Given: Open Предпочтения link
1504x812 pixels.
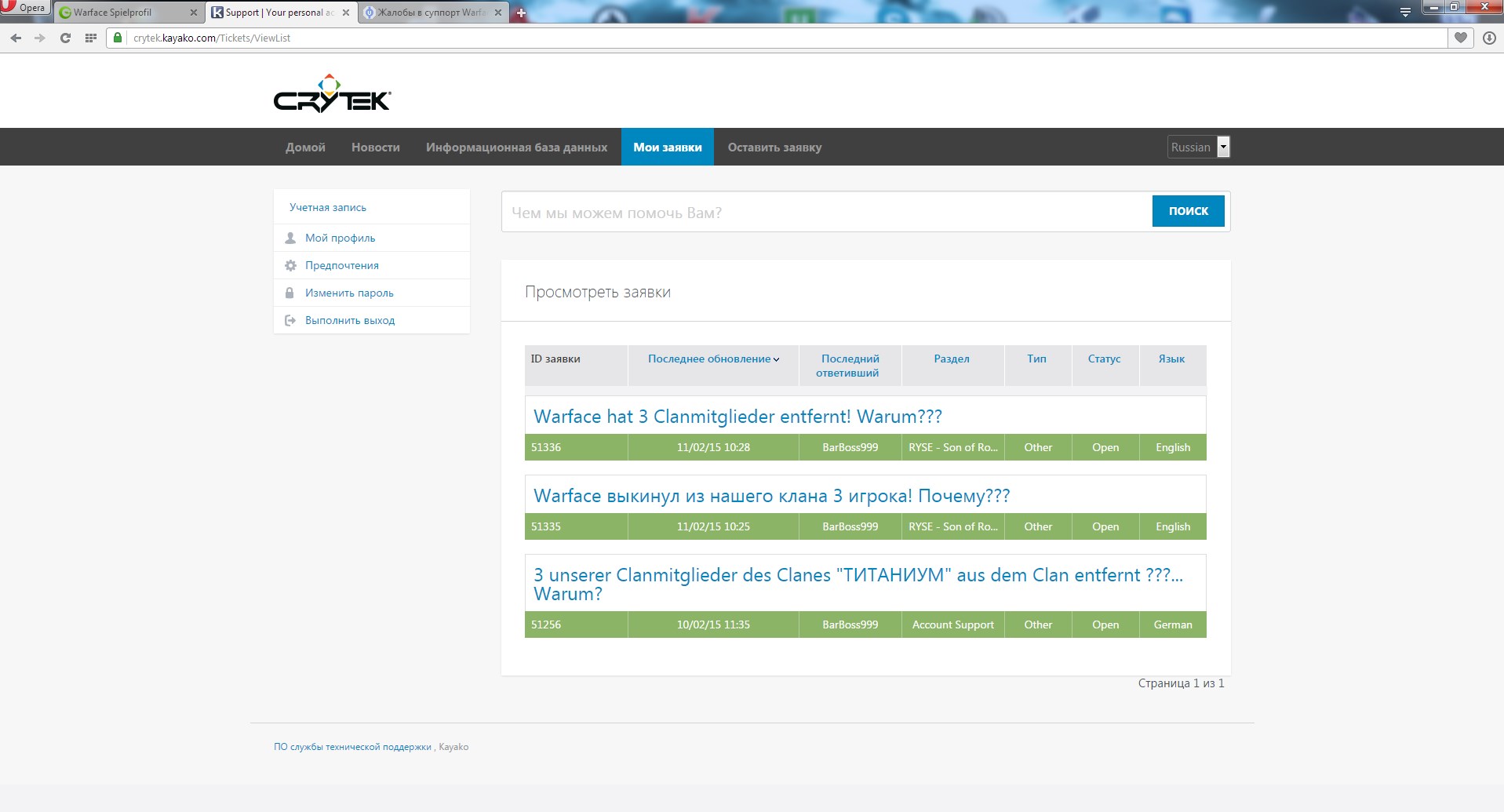Looking at the screenshot, I should point(342,265).
